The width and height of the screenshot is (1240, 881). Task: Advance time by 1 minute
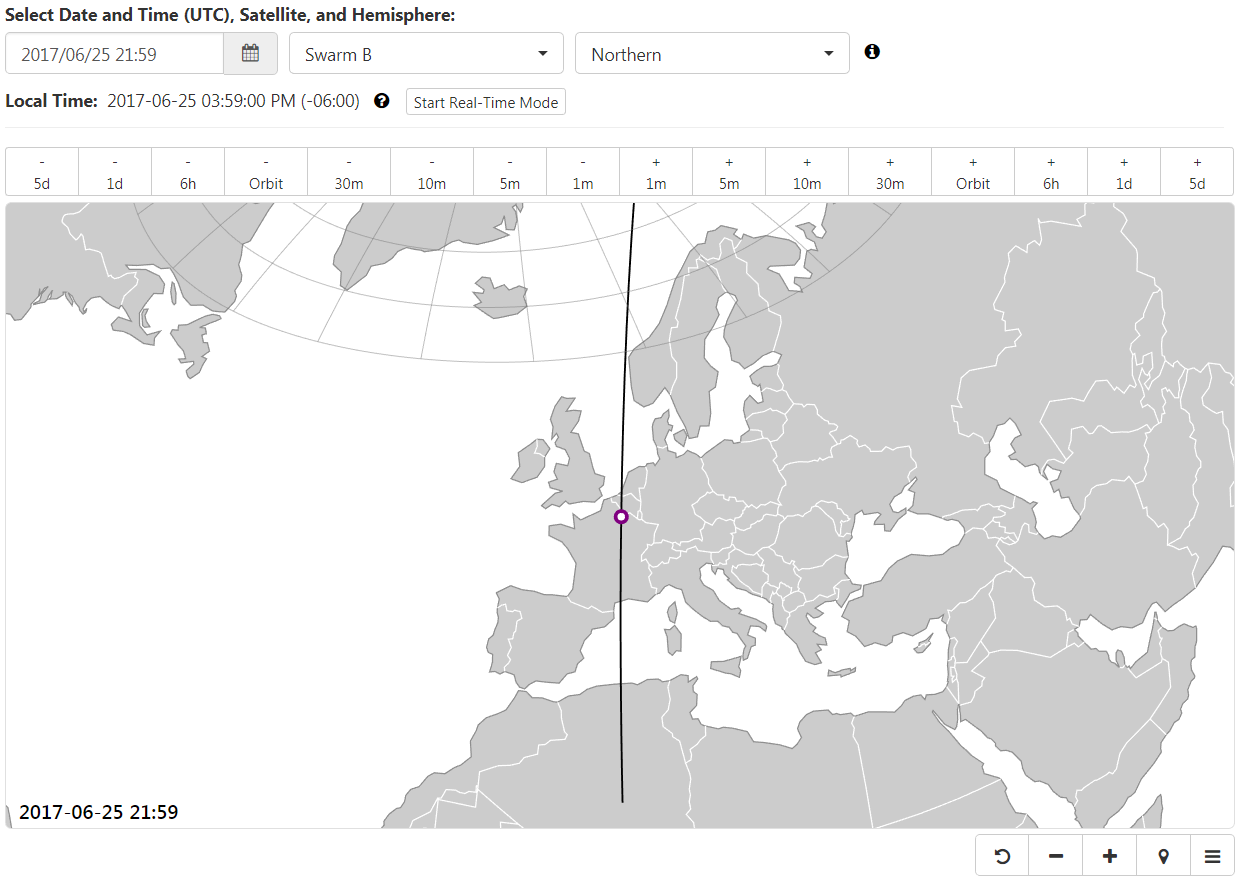coord(656,172)
